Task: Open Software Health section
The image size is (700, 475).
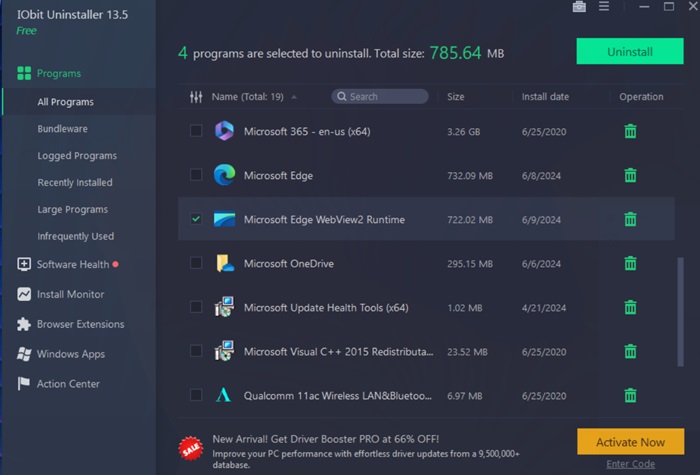Action: pos(73,264)
